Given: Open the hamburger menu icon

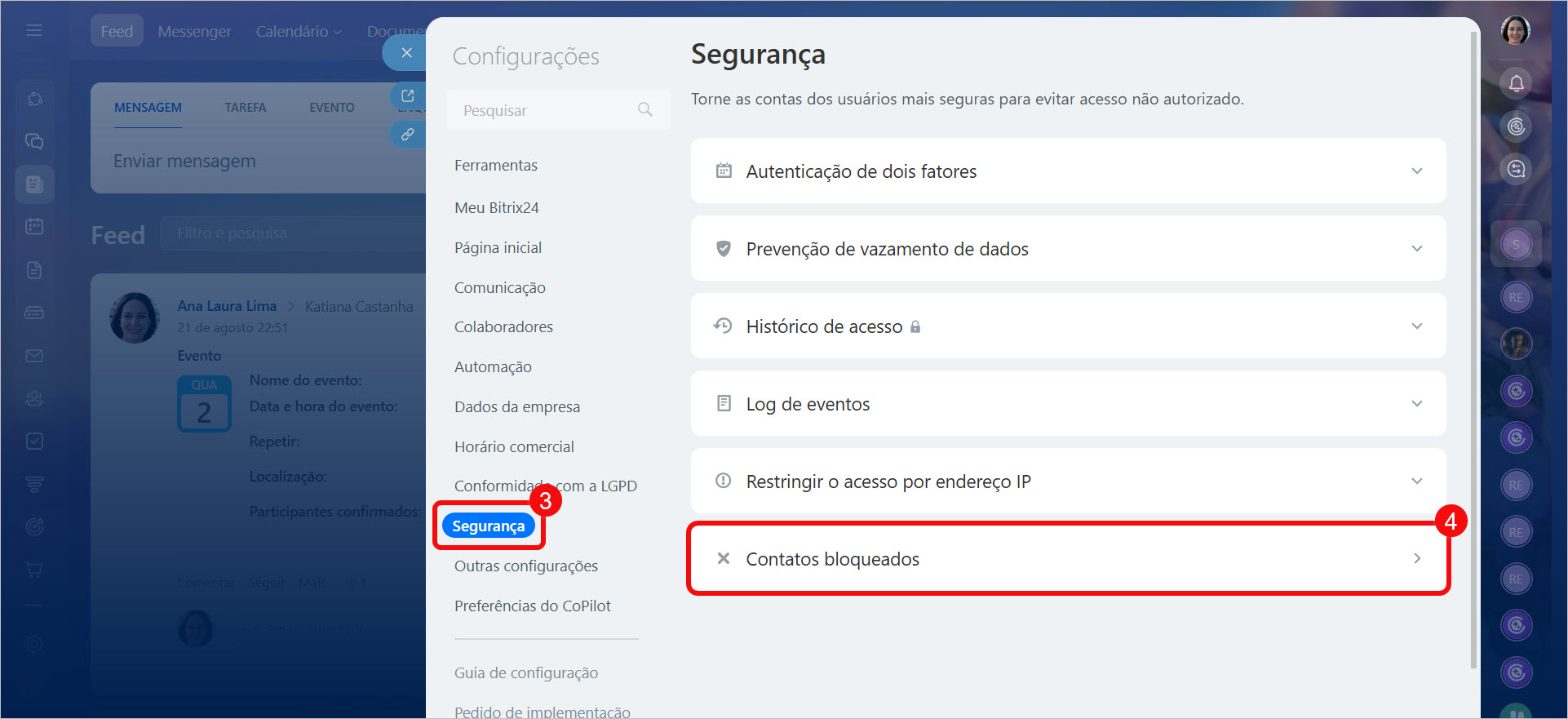Looking at the screenshot, I should point(34,30).
